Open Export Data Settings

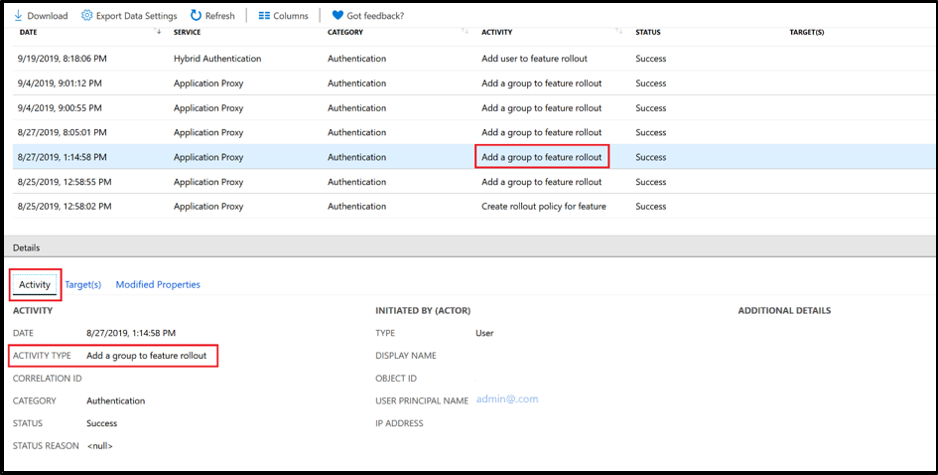(x=136, y=16)
